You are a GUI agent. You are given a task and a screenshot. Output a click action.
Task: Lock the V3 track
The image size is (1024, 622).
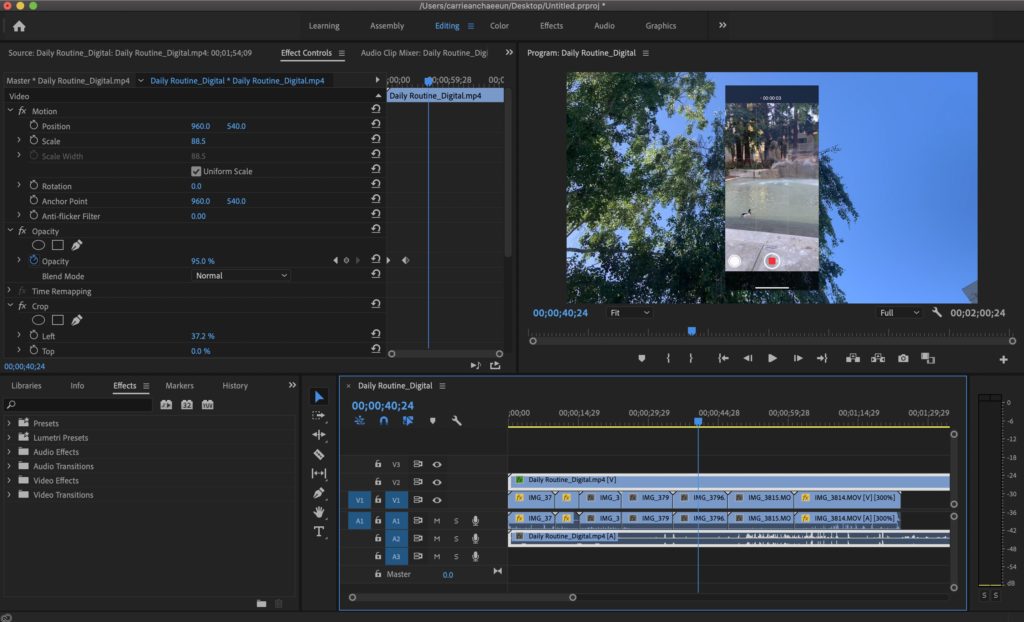coord(377,464)
